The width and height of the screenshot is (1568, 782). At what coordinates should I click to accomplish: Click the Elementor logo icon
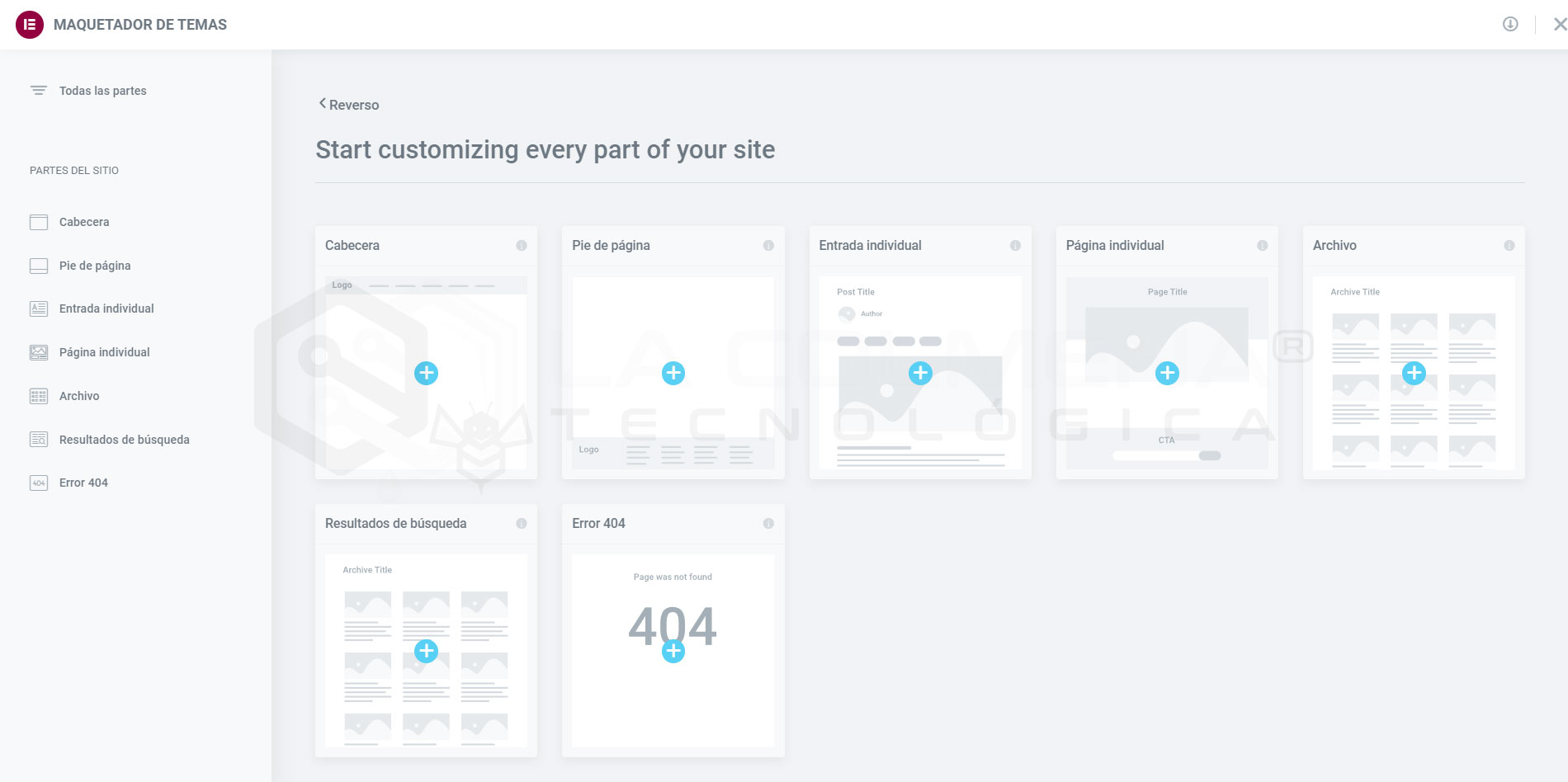[x=30, y=25]
